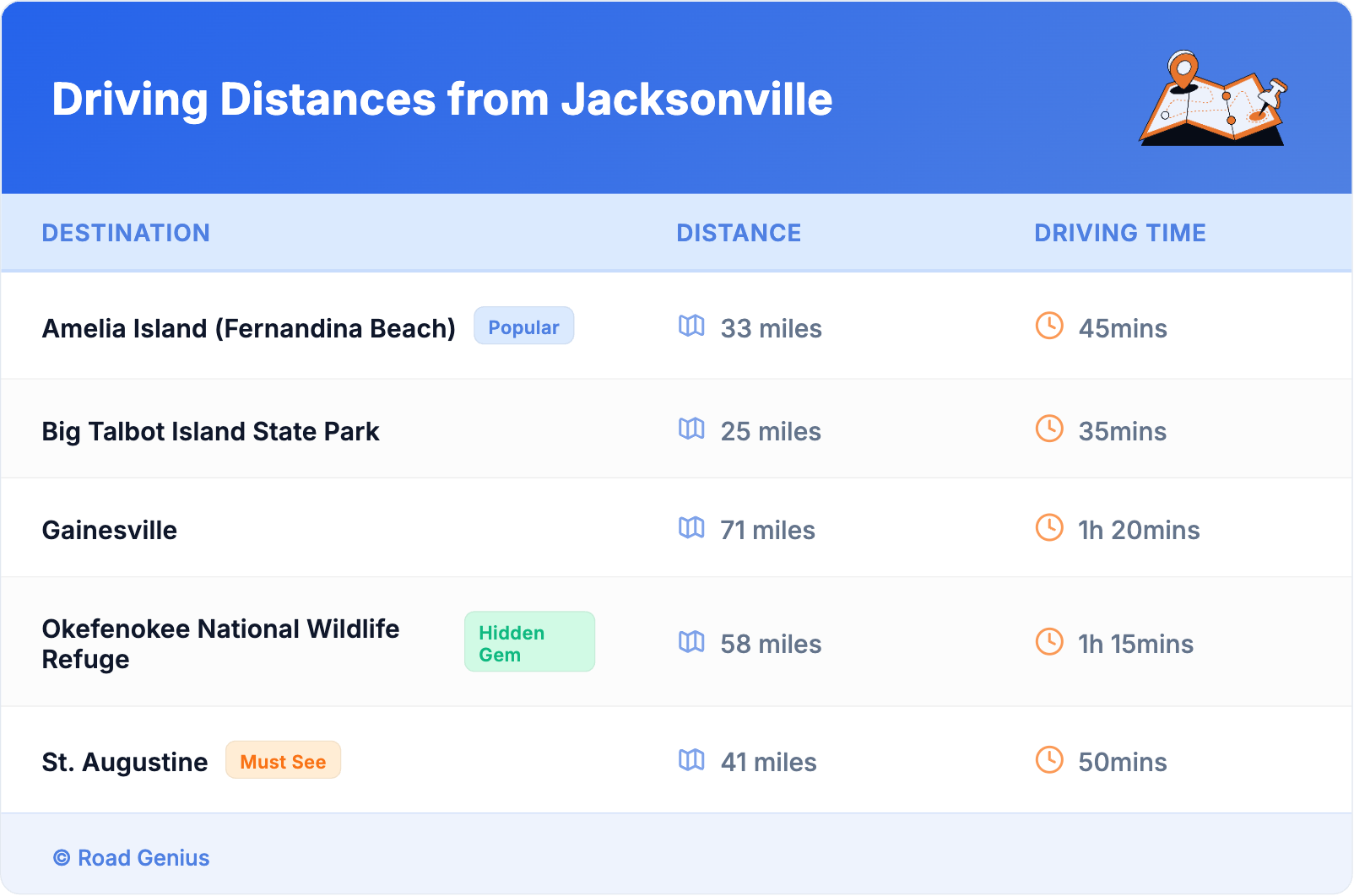The width and height of the screenshot is (1354, 896).
Task: Click the map icon beside 58 miles
Action: click(x=691, y=642)
